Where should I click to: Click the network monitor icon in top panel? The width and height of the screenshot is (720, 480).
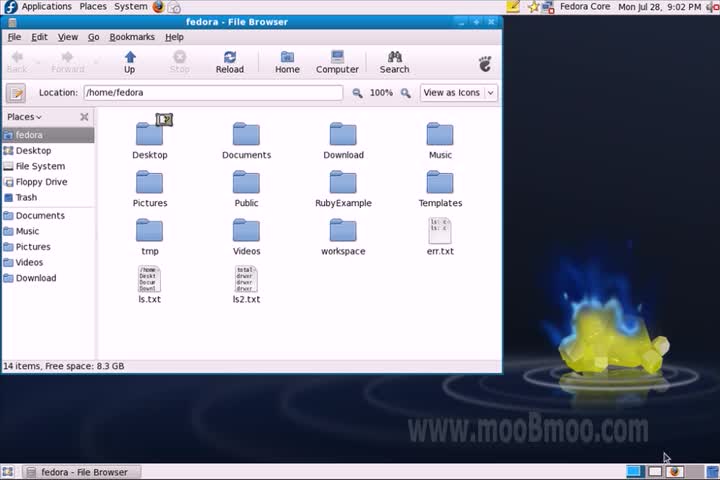click(548, 7)
